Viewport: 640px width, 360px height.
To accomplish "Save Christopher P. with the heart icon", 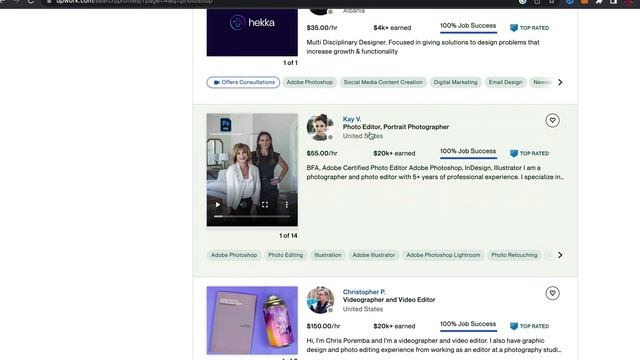I will [552, 293].
